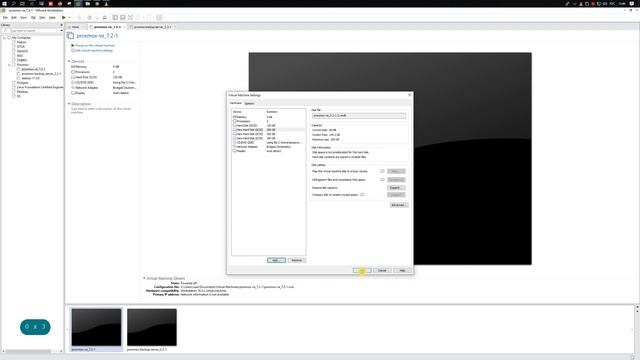
Task: Click the Expand... disk capacity button
Action: coord(396,188)
